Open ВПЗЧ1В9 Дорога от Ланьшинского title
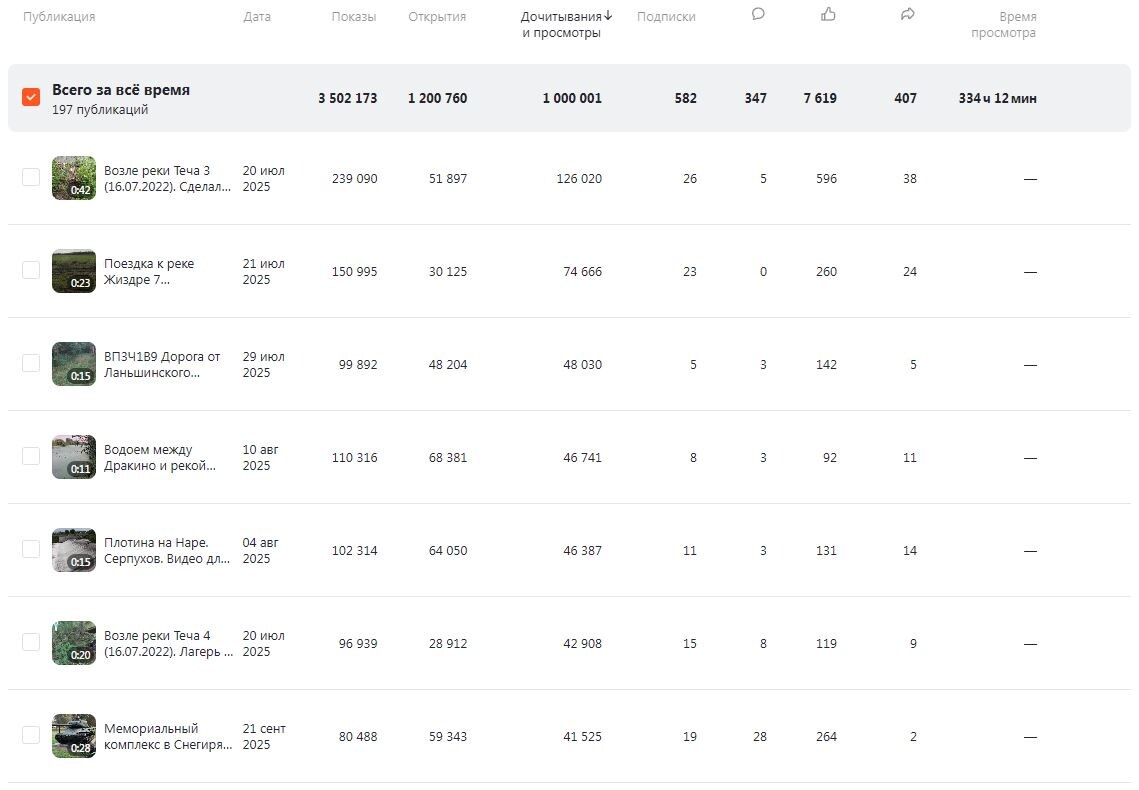Viewport: 1139px width, 790px height. tap(162, 365)
